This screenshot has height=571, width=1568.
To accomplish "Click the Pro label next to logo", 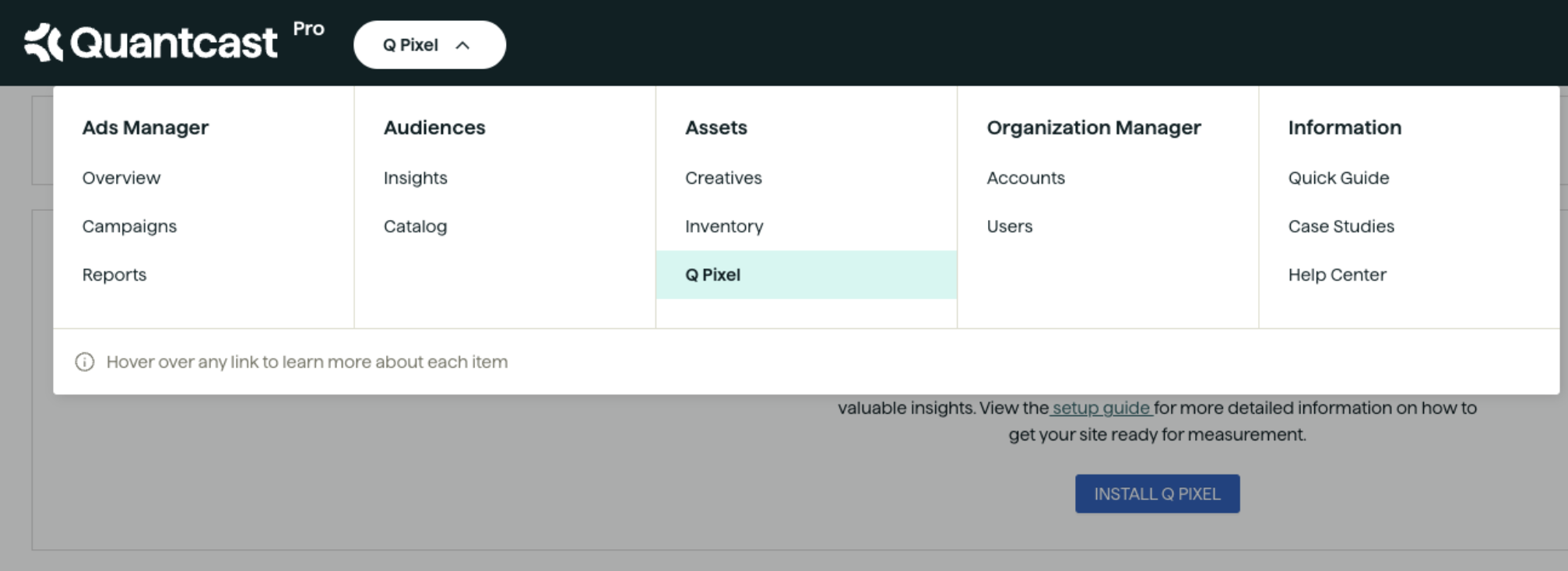I will pyautogui.click(x=308, y=29).
